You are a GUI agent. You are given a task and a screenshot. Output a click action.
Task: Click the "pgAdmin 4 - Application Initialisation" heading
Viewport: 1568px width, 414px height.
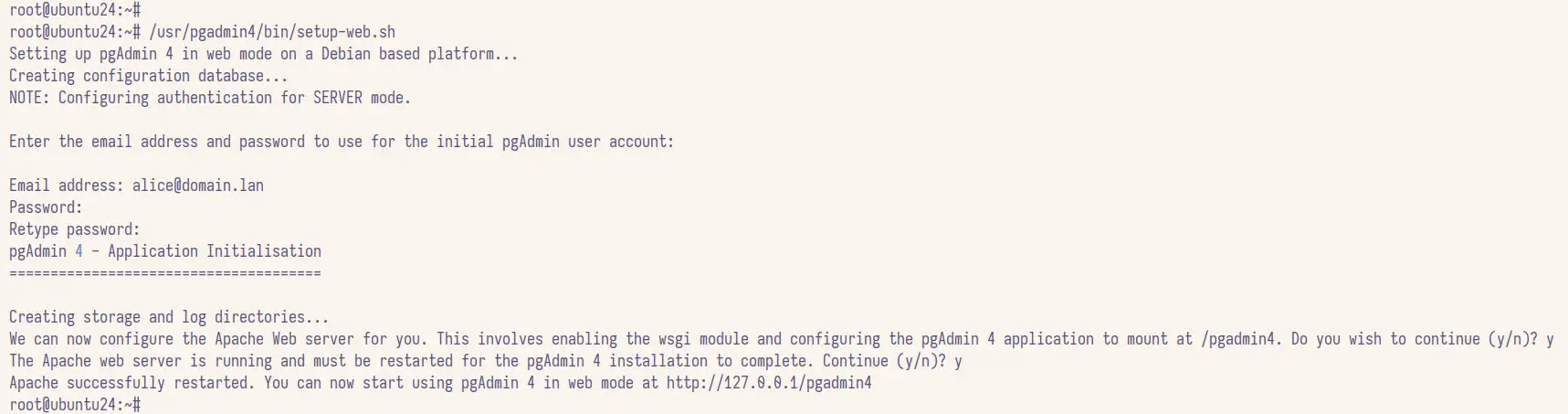pyautogui.click(x=165, y=251)
